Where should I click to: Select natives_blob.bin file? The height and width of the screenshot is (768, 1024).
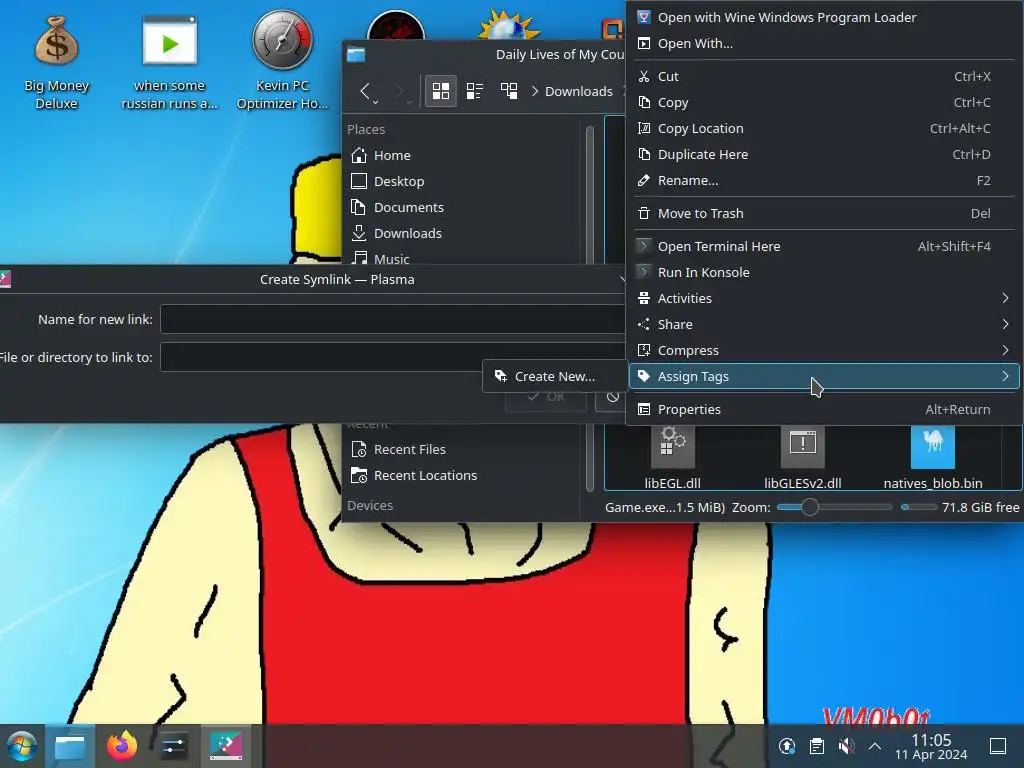point(933,457)
